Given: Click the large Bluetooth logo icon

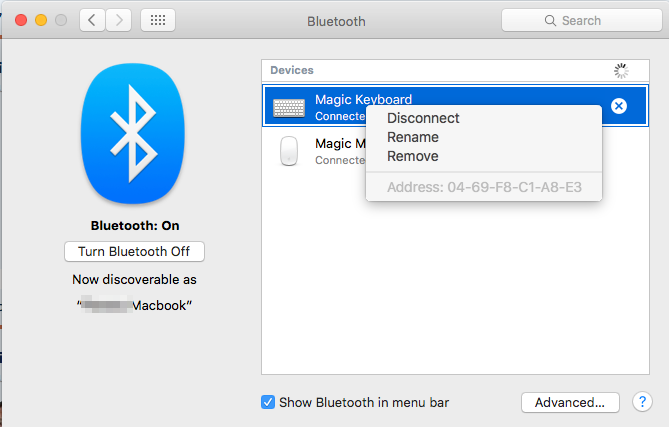Looking at the screenshot, I should point(133,134).
